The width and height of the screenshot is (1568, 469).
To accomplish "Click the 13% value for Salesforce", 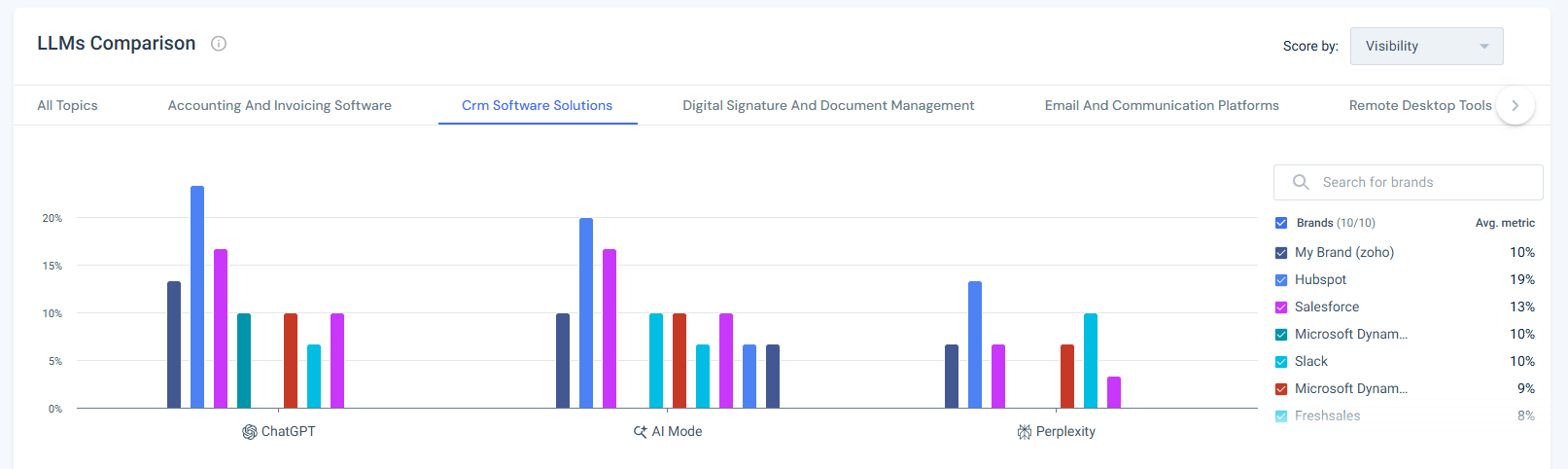I will (x=1522, y=307).
